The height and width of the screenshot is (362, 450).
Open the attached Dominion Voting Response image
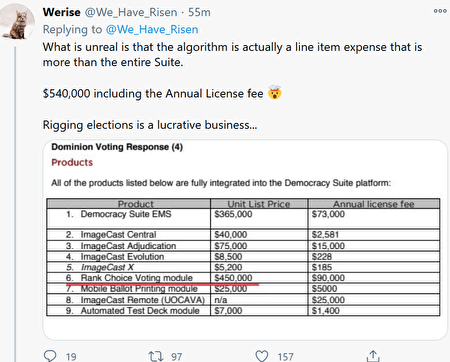(245, 240)
